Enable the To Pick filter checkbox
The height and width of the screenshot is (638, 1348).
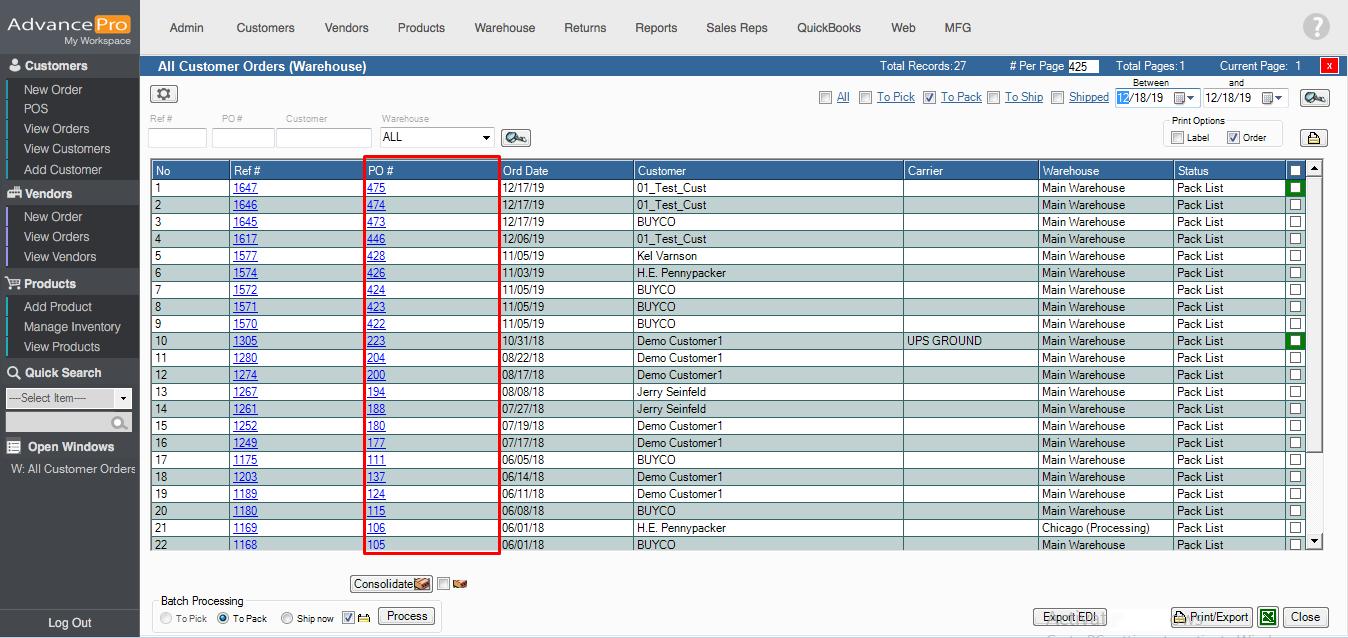pos(866,98)
